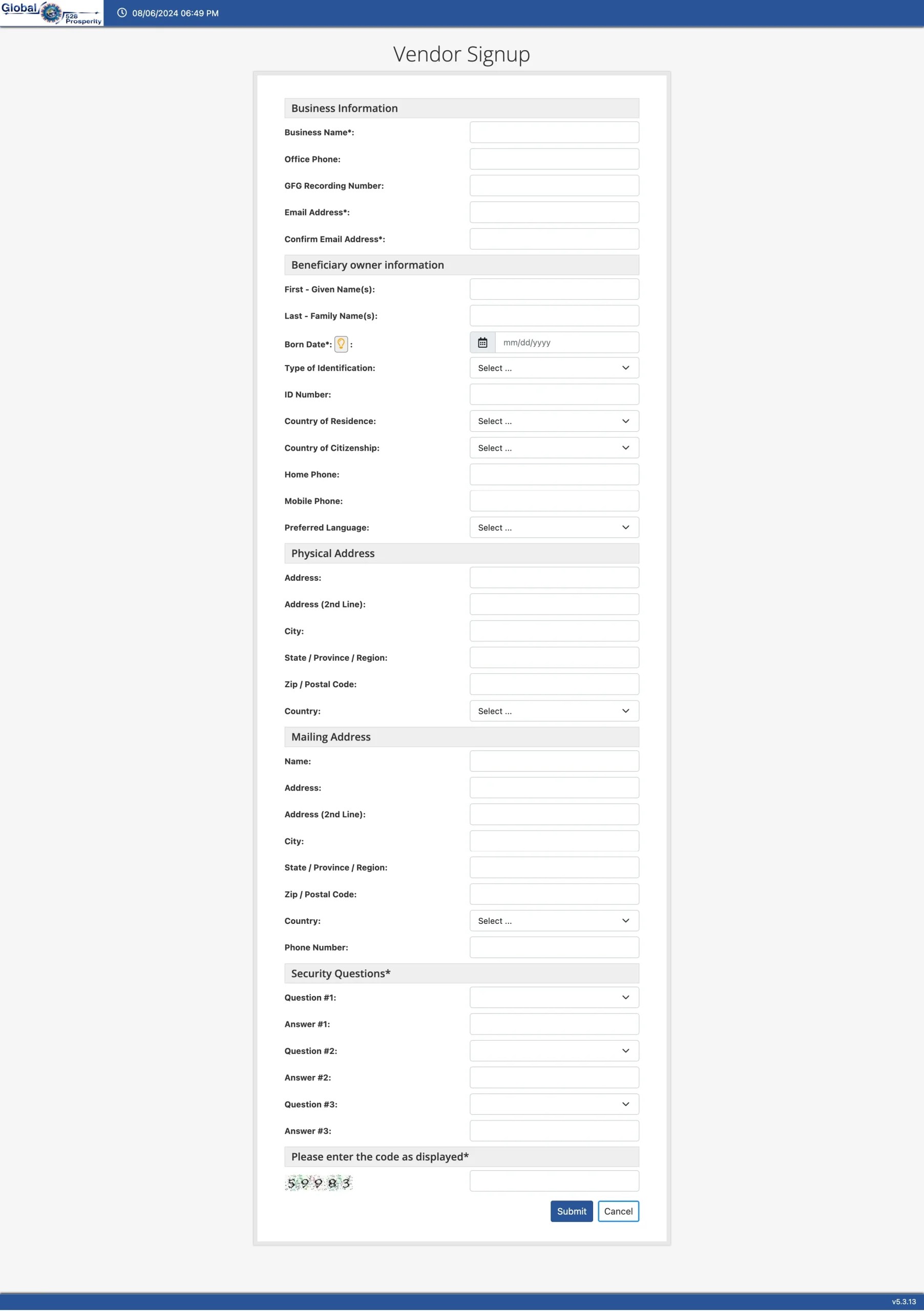Expand the Country of Residence dropdown
The width and height of the screenshot is (924, 1311).
[554, 421]
